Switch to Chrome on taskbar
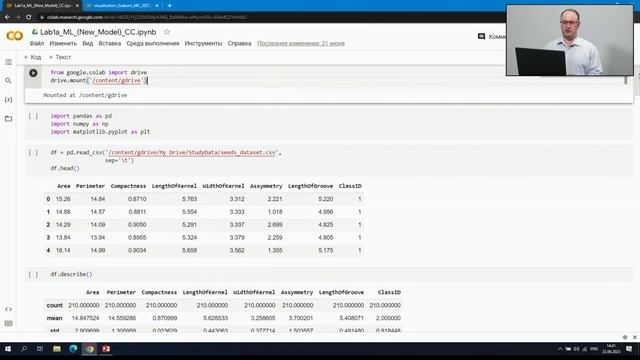The width and height of the screenshot is (640, 360). coord(89,349)
